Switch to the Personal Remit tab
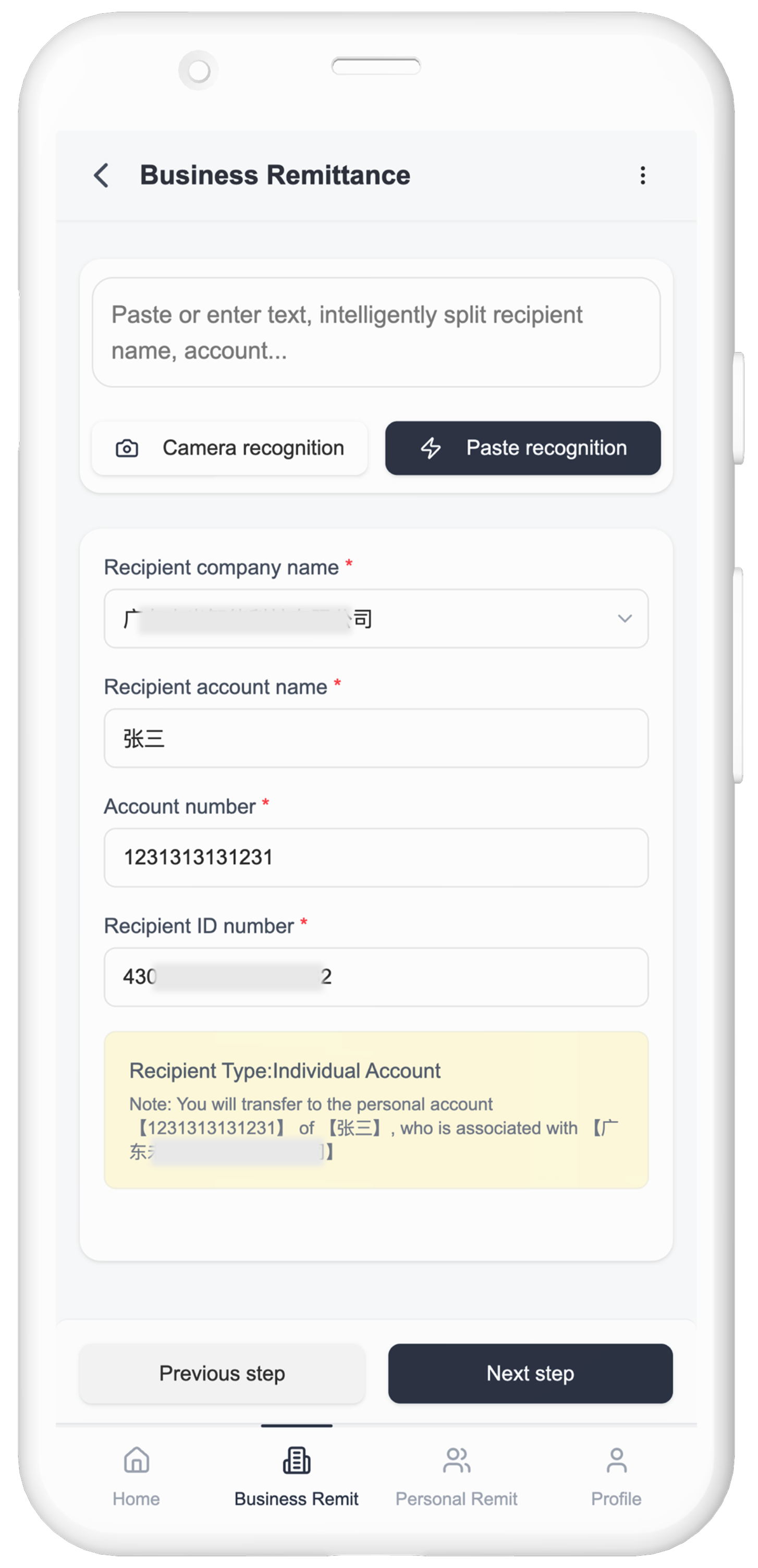Viewport: 758px width, 1568px height. point(457,1498)
